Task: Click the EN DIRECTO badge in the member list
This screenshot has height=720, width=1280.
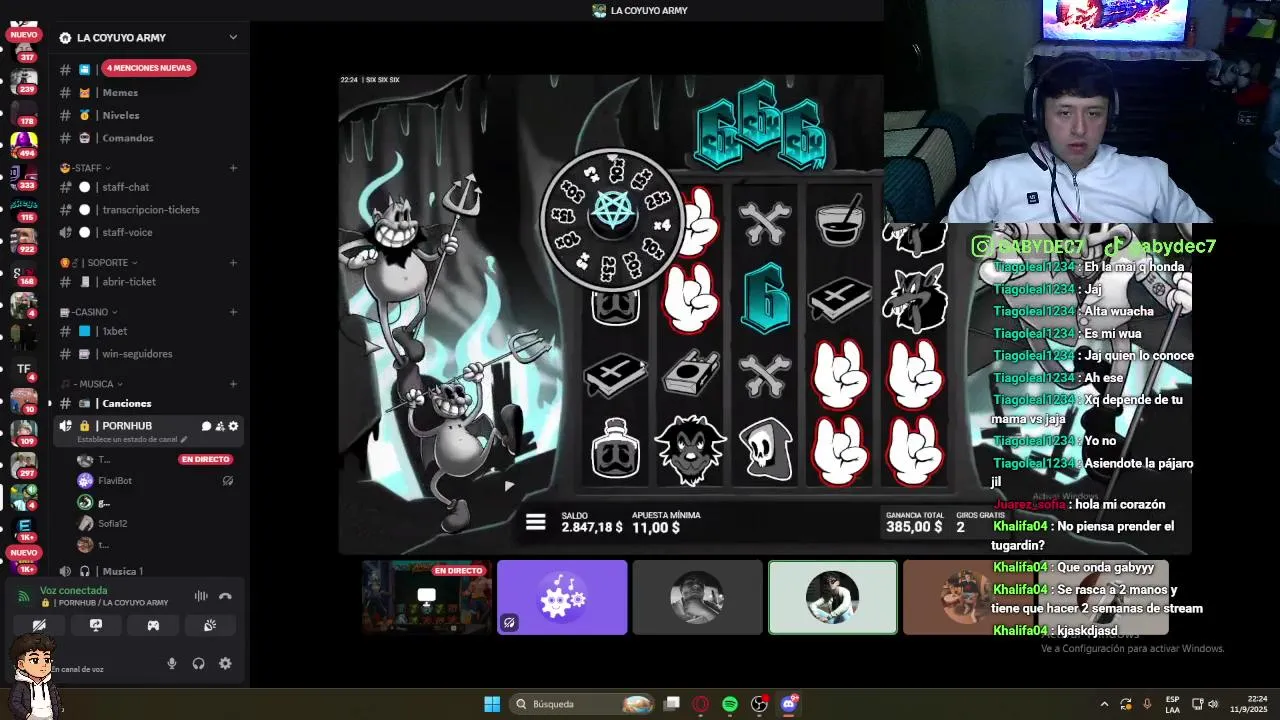Action: coord(205,459)
